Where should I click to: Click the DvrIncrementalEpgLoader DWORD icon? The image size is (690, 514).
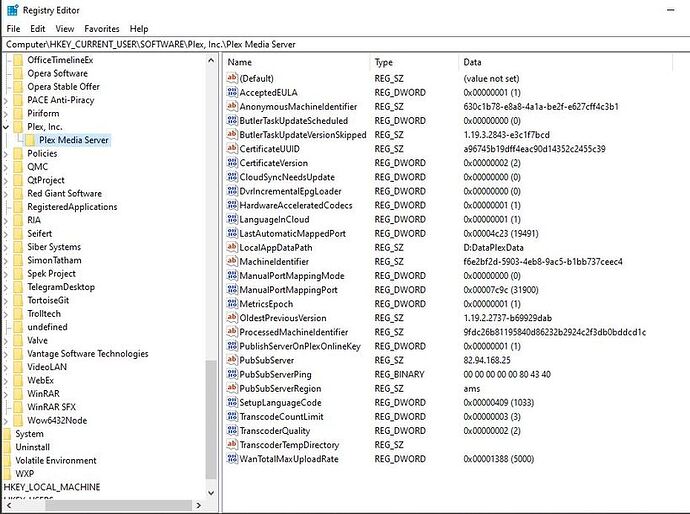pyautogui.click(x=232, y=191)
